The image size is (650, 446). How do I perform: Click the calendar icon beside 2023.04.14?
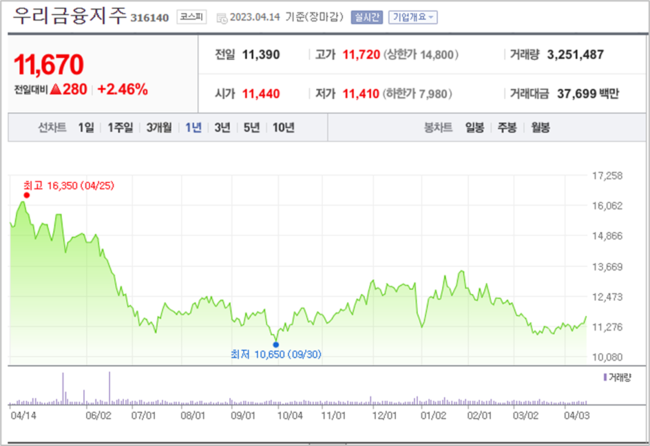(x=222, y=18)
